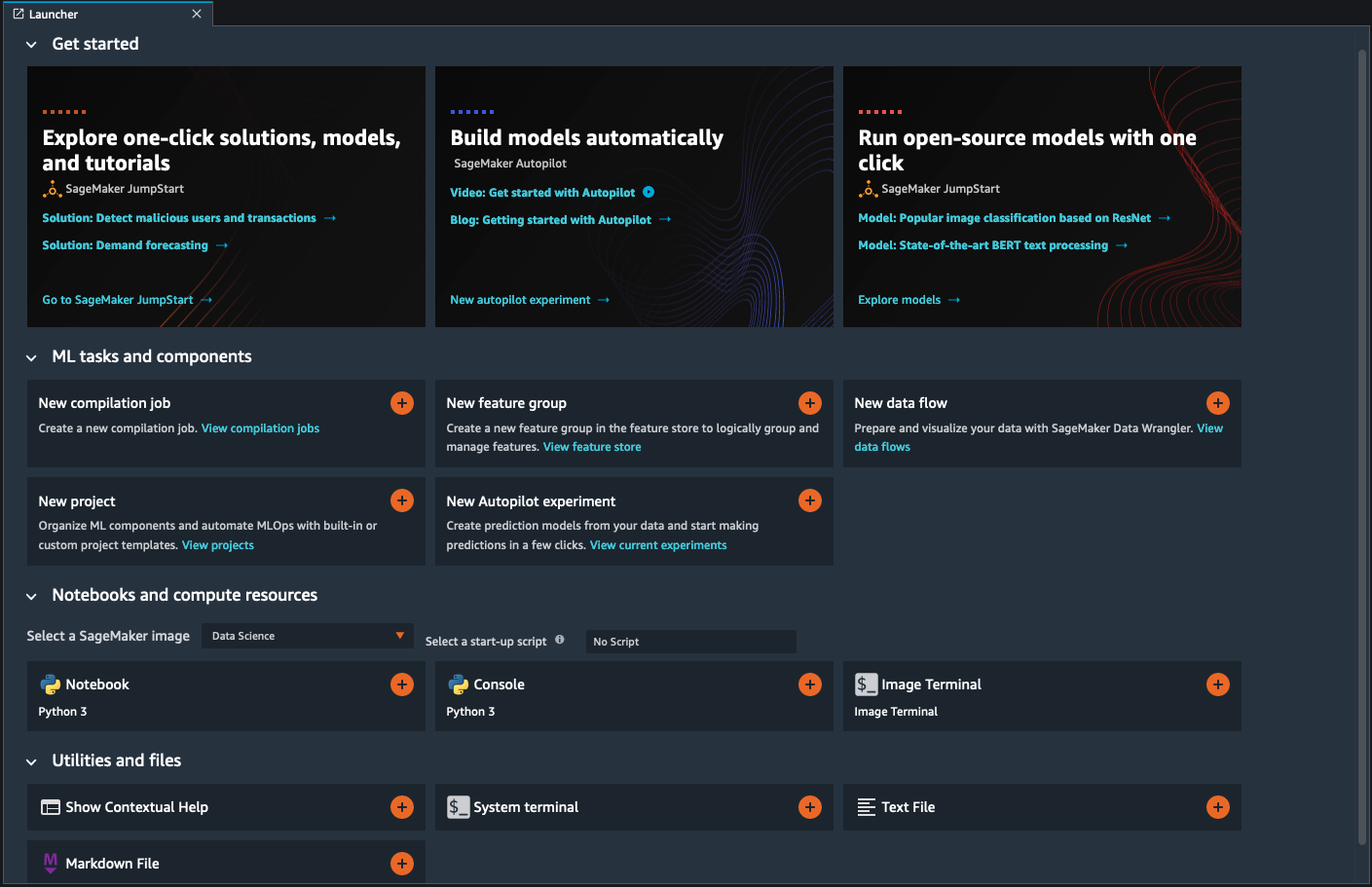Screen dimensions: 1372x887
Task: Launch System terminal using its plus icon
Action: tap(810, 807)
